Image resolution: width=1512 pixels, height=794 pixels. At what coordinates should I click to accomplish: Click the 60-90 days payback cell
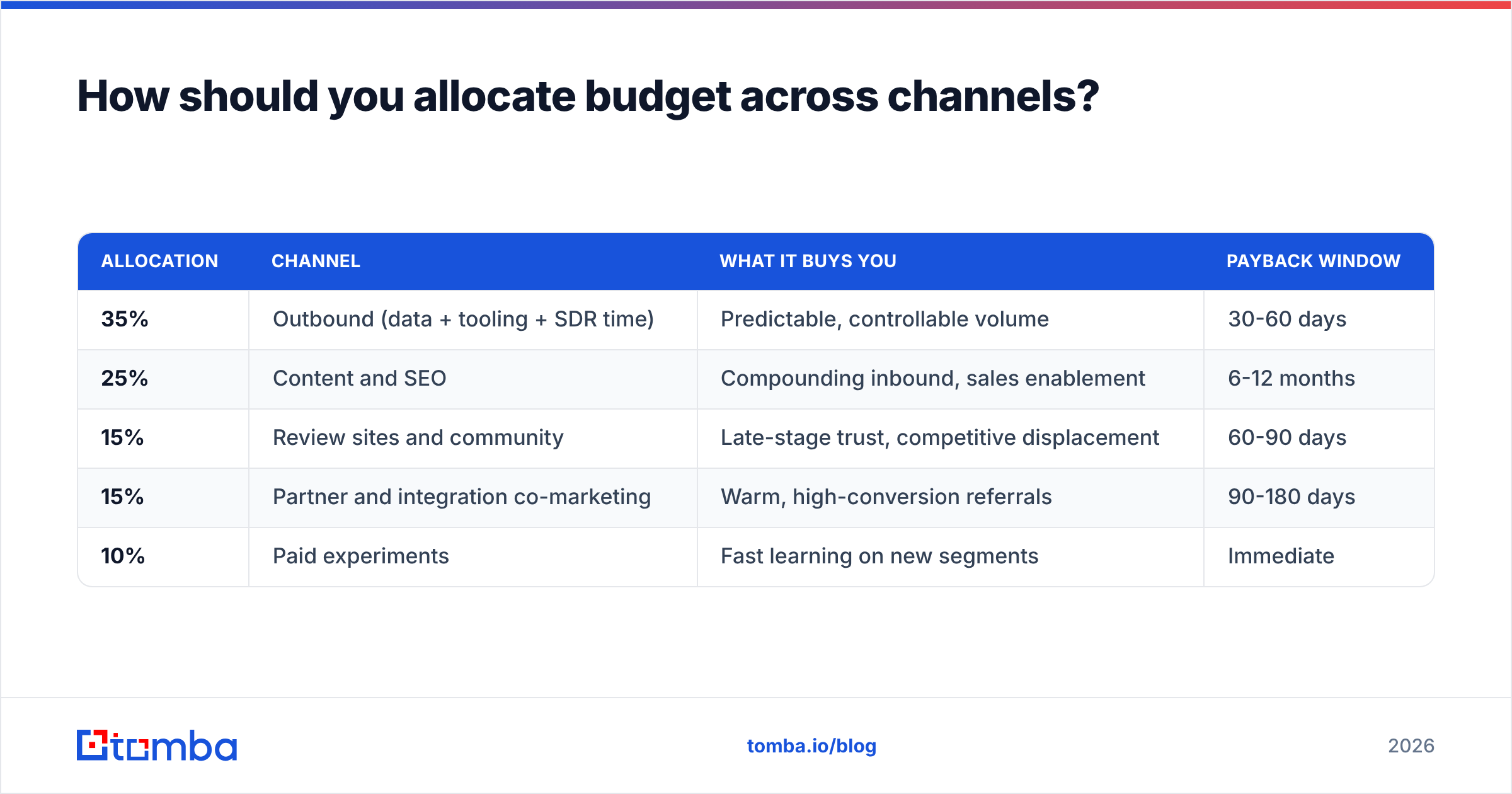[x=1319, y=438]
